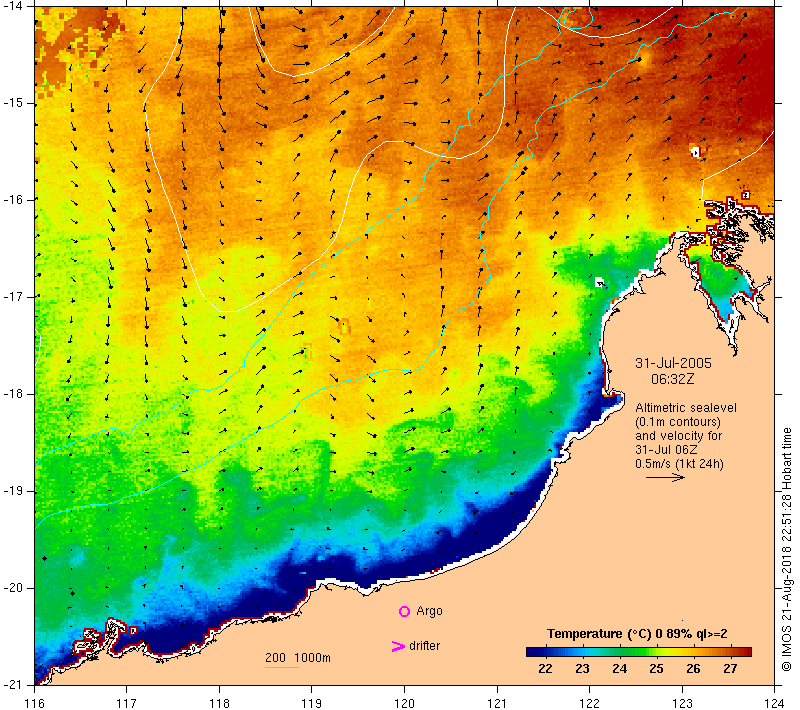Click the magenta drifter arrow legend symbol
The width and height of the screenshot is (800, 710).
click(x=397, y=646)
